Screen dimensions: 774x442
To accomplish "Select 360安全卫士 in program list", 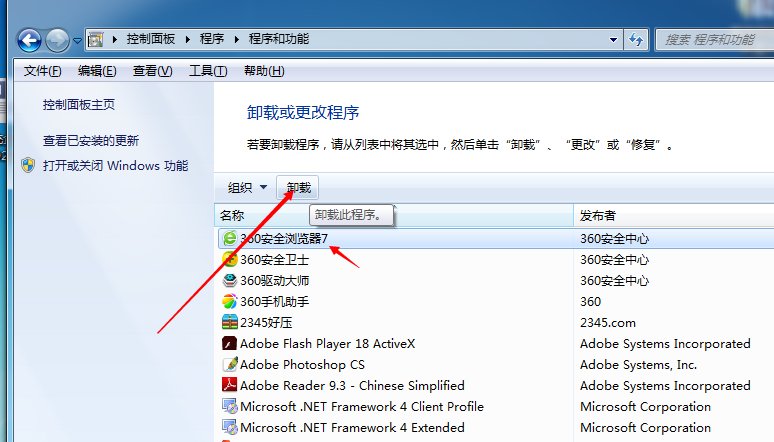I will (x=274, y=259).
